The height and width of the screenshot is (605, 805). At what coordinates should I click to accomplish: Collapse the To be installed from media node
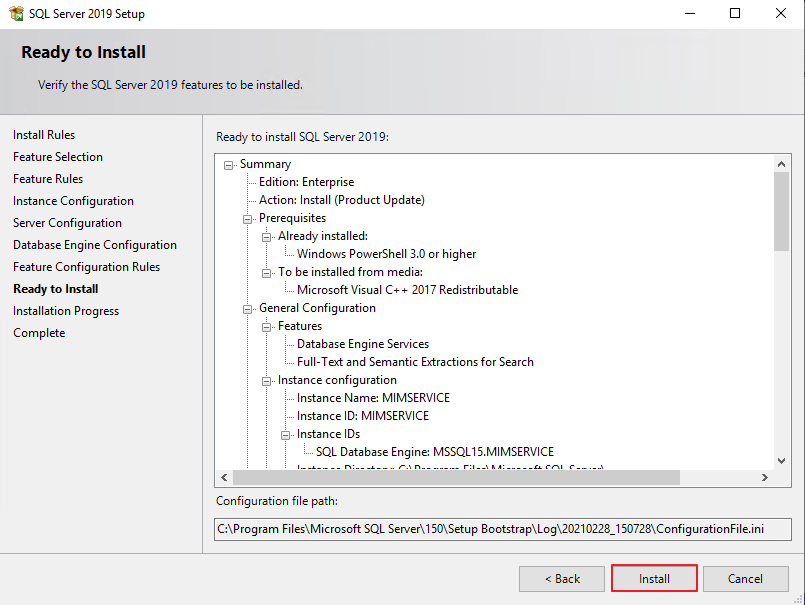[x=266, y=273]
